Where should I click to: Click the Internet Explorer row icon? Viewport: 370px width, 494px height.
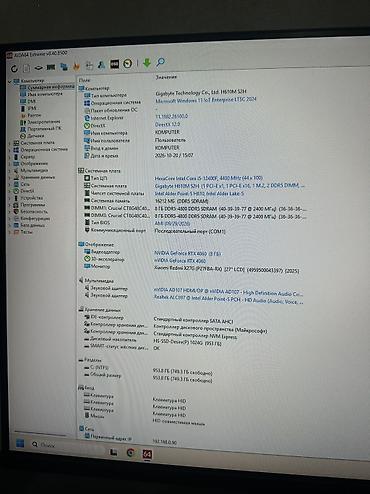(x=87, y=118)
